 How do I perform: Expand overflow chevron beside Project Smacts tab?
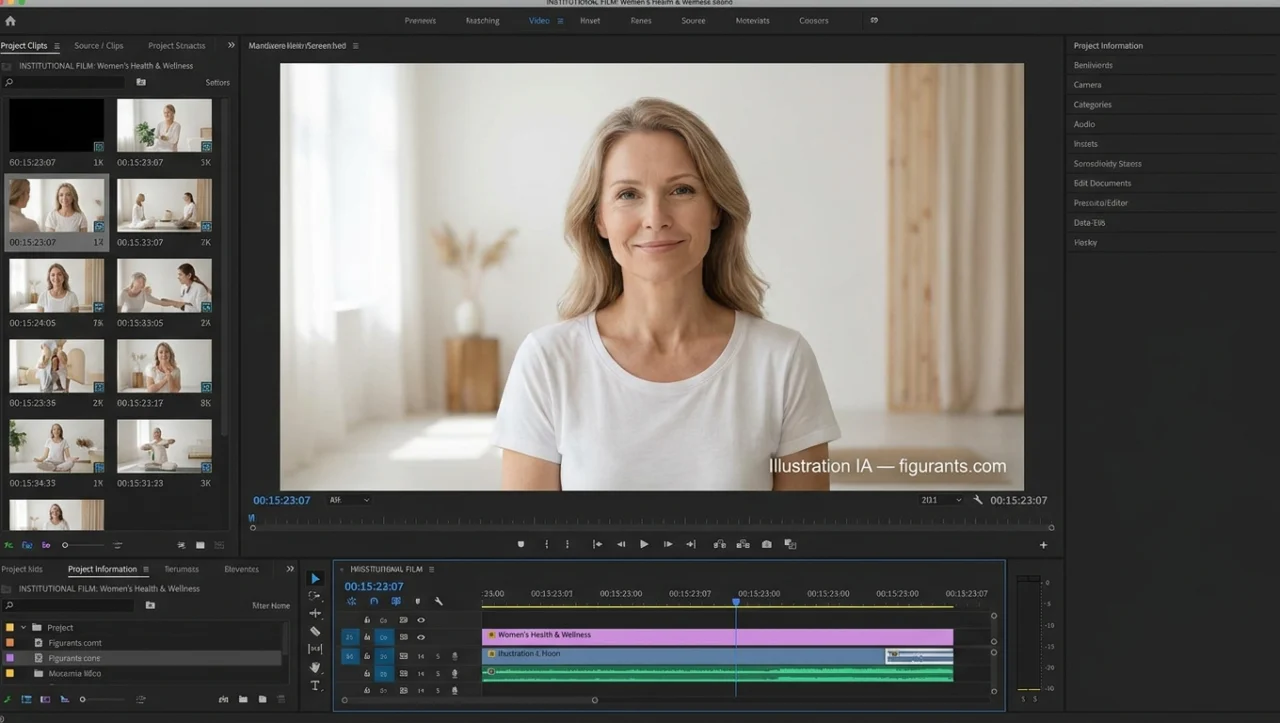pos(231,45)
